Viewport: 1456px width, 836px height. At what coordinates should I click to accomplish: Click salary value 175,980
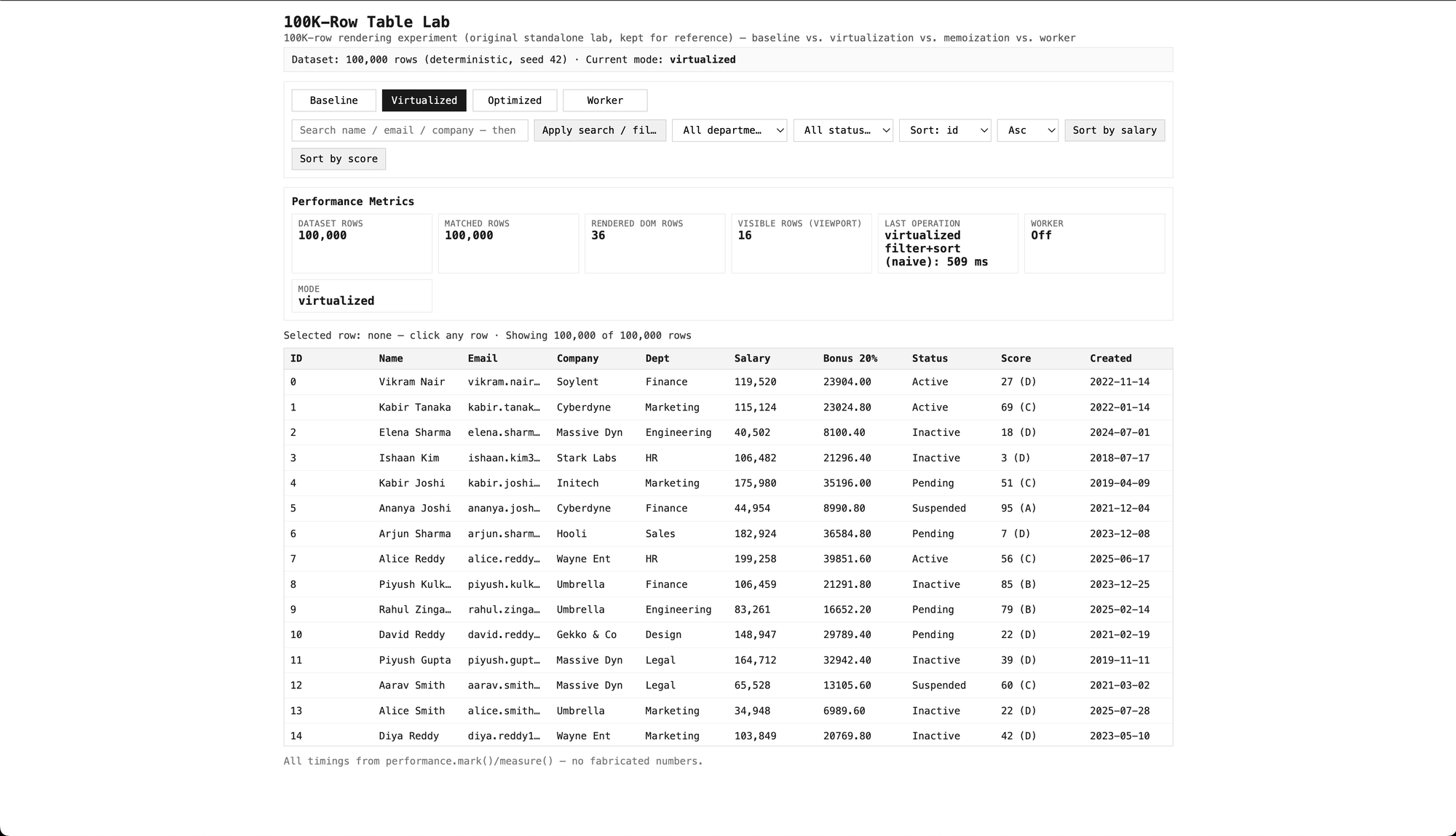coord(755,483)
